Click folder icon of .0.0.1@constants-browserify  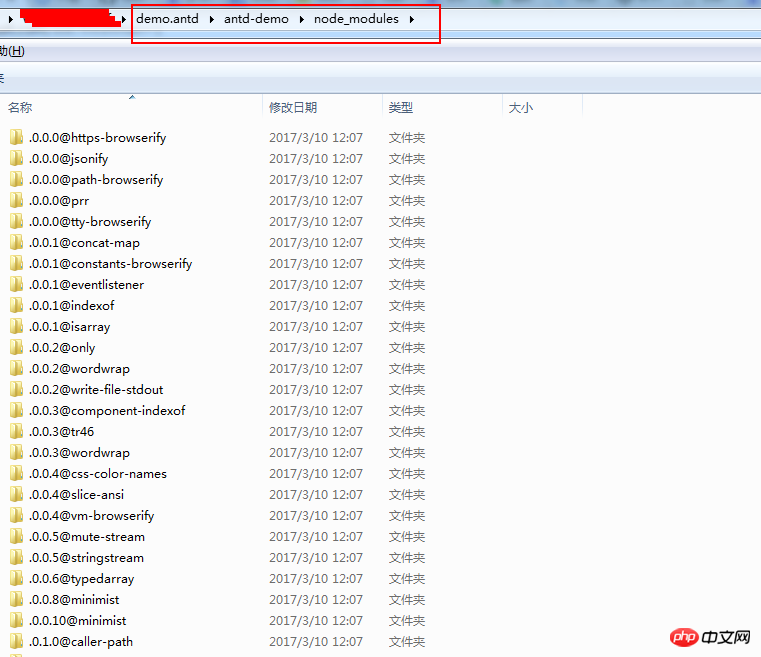coord(16,263)
